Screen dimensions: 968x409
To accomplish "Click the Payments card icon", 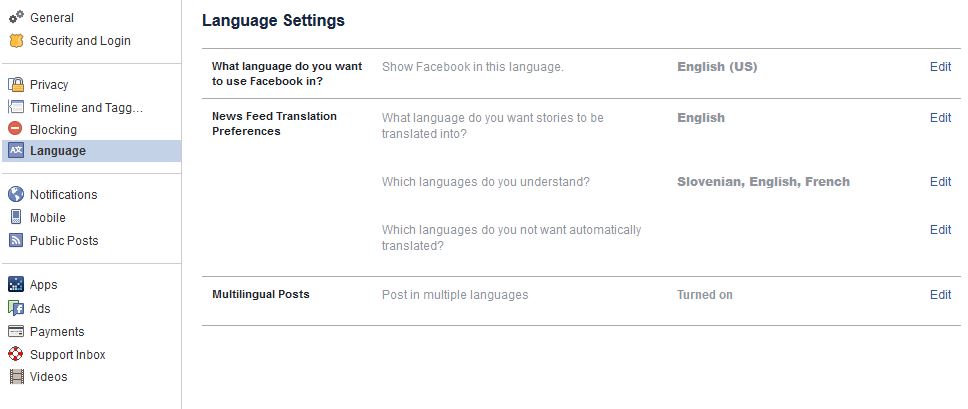I will point(15,331).
